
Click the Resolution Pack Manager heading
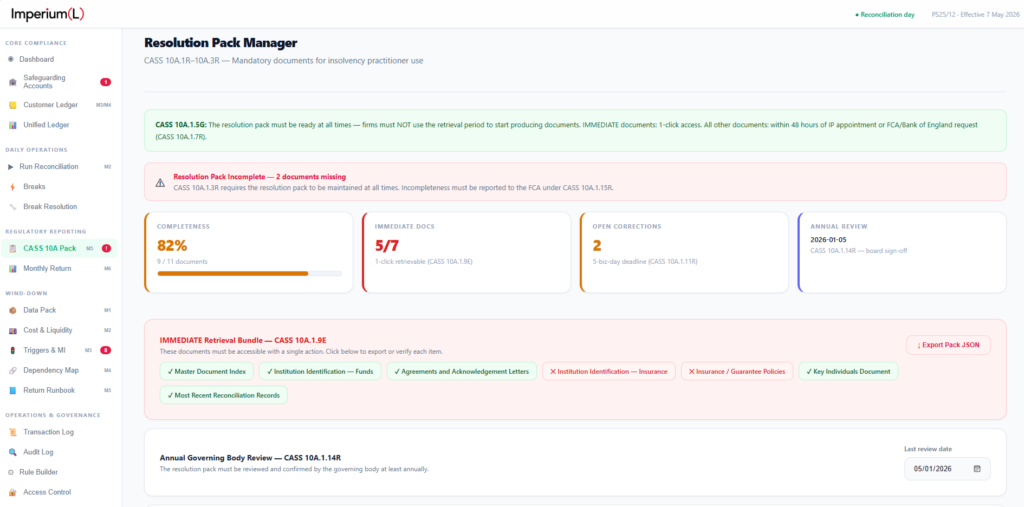point(221,43)
